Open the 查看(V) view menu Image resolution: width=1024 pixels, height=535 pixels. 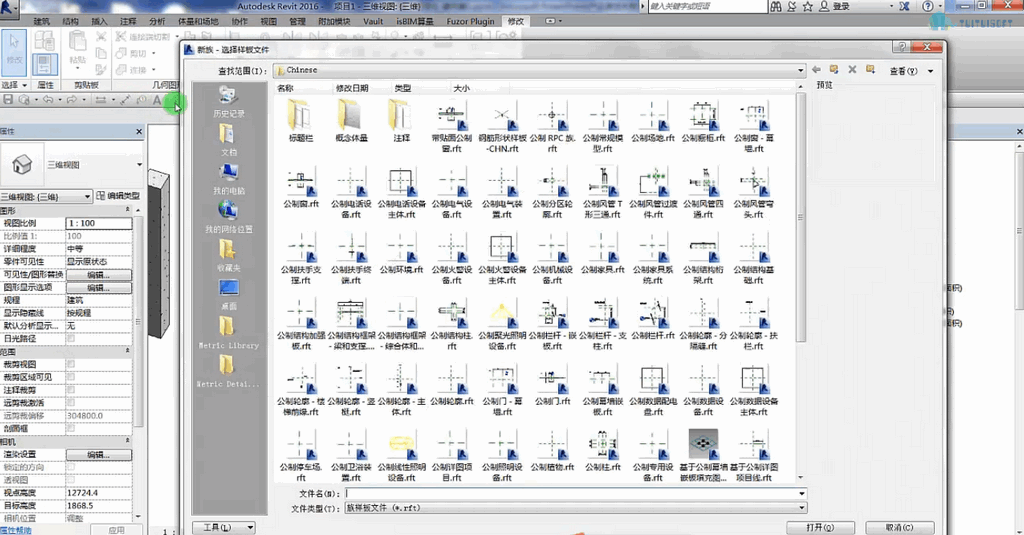click(x=911, y=71)
